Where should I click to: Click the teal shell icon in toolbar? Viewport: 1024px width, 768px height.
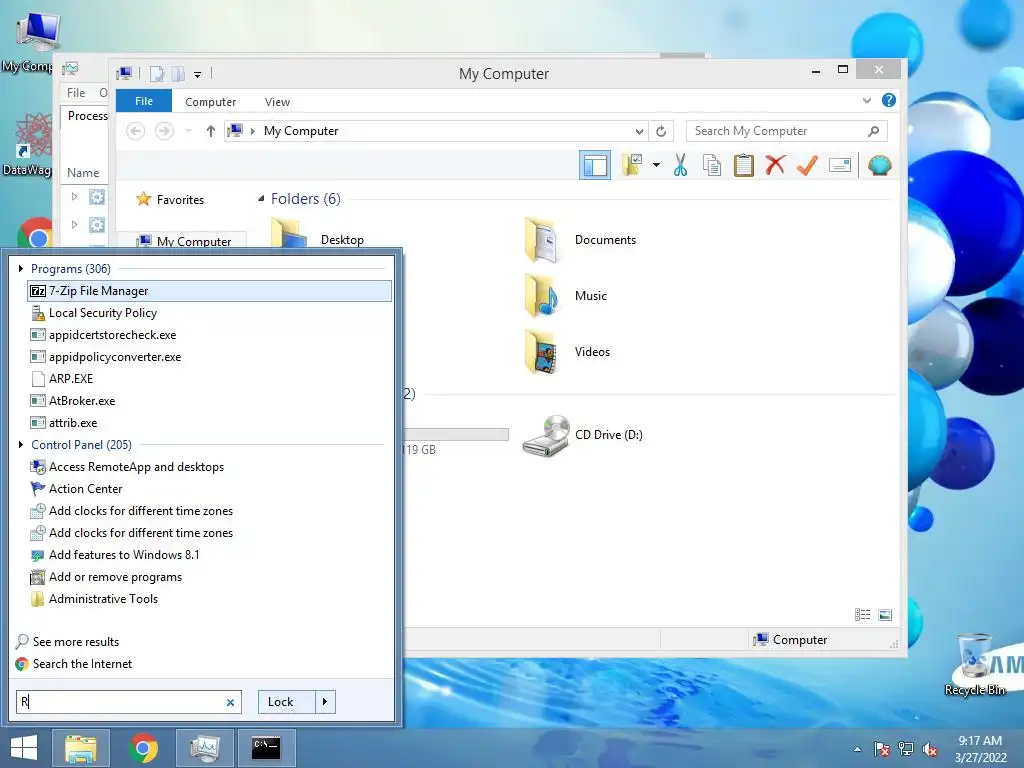[x=879, y=165]
